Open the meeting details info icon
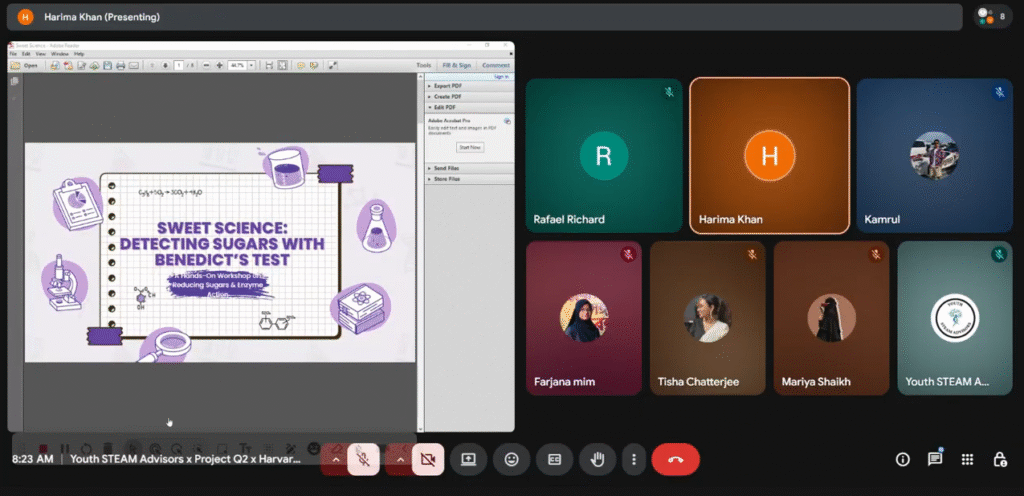The height and width of the screenshot is (496, 1024). [x=902, y=459]
